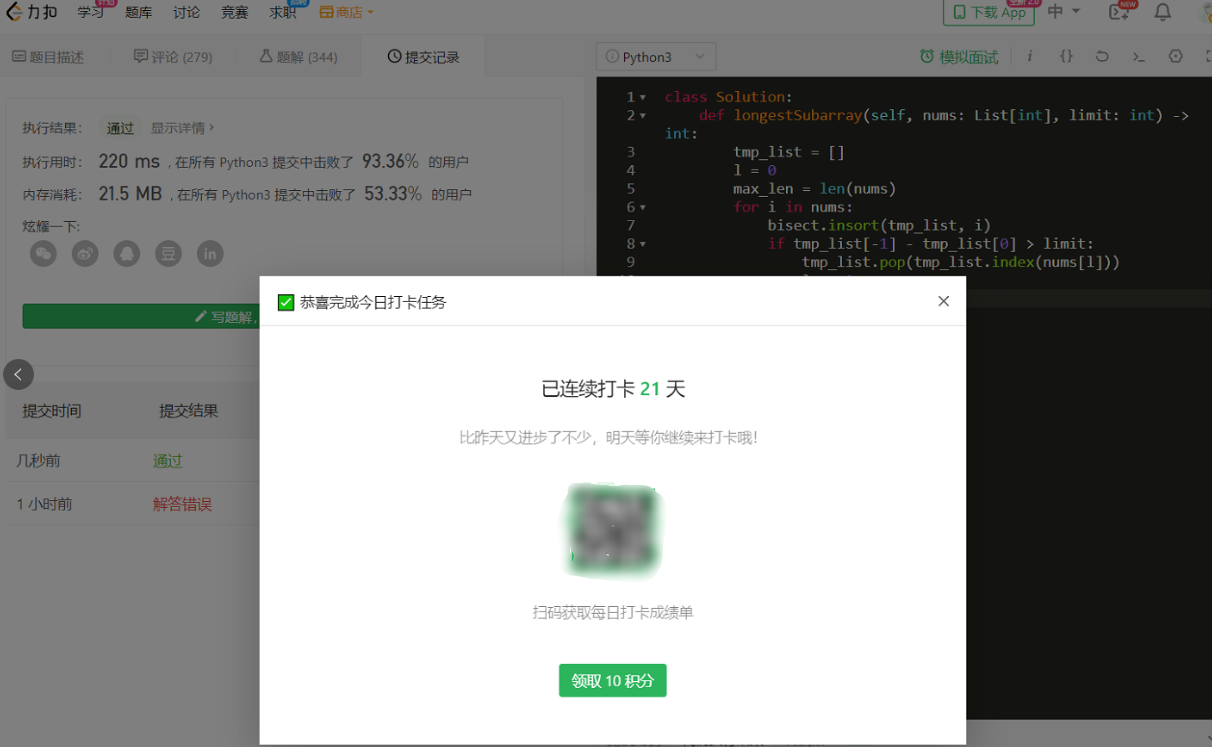Close the 恭喜完成今日打卡任务 dialog
The width and height of the screenshot is (1212, 747).
click(x=943, y=301)
